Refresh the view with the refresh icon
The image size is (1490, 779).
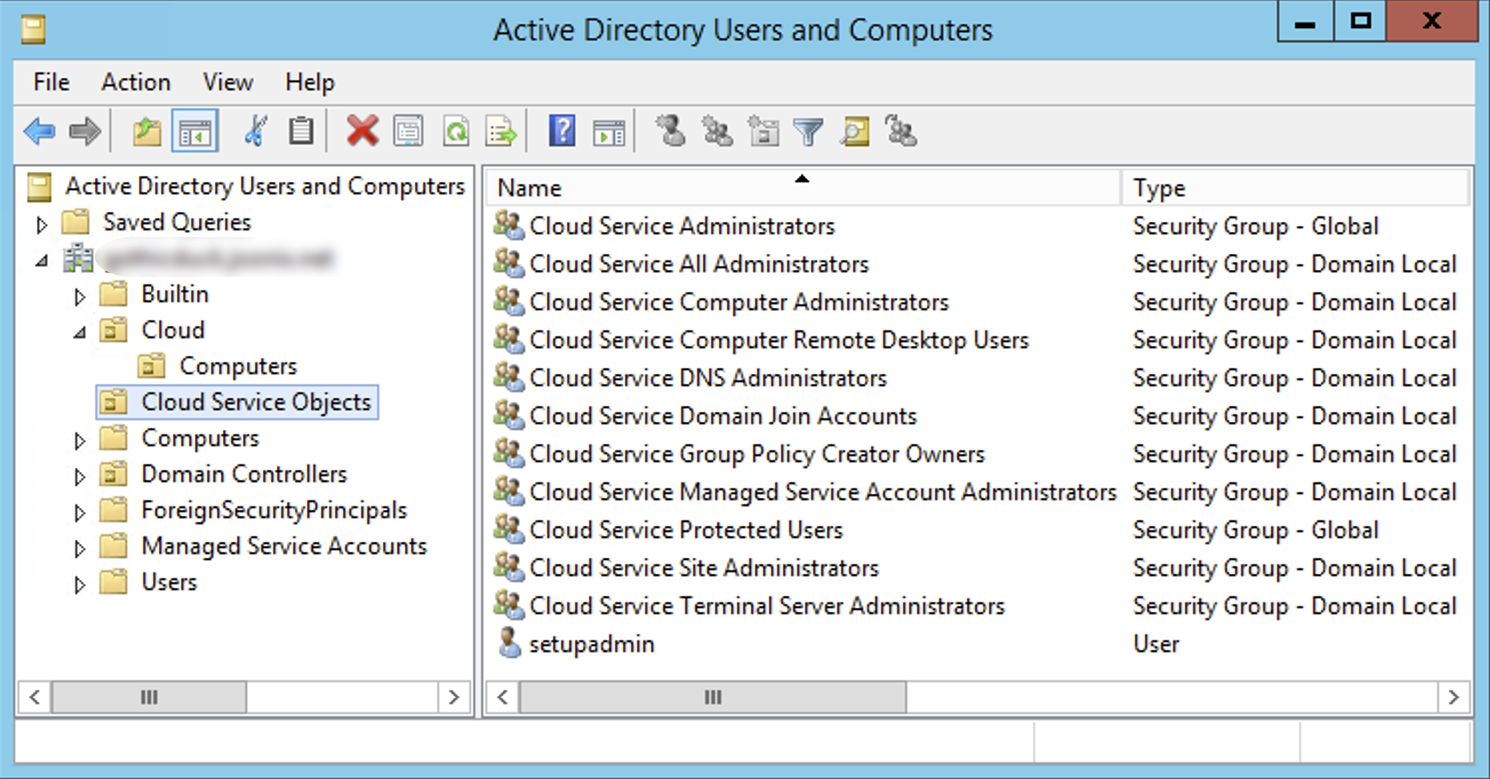click(455, 130)
